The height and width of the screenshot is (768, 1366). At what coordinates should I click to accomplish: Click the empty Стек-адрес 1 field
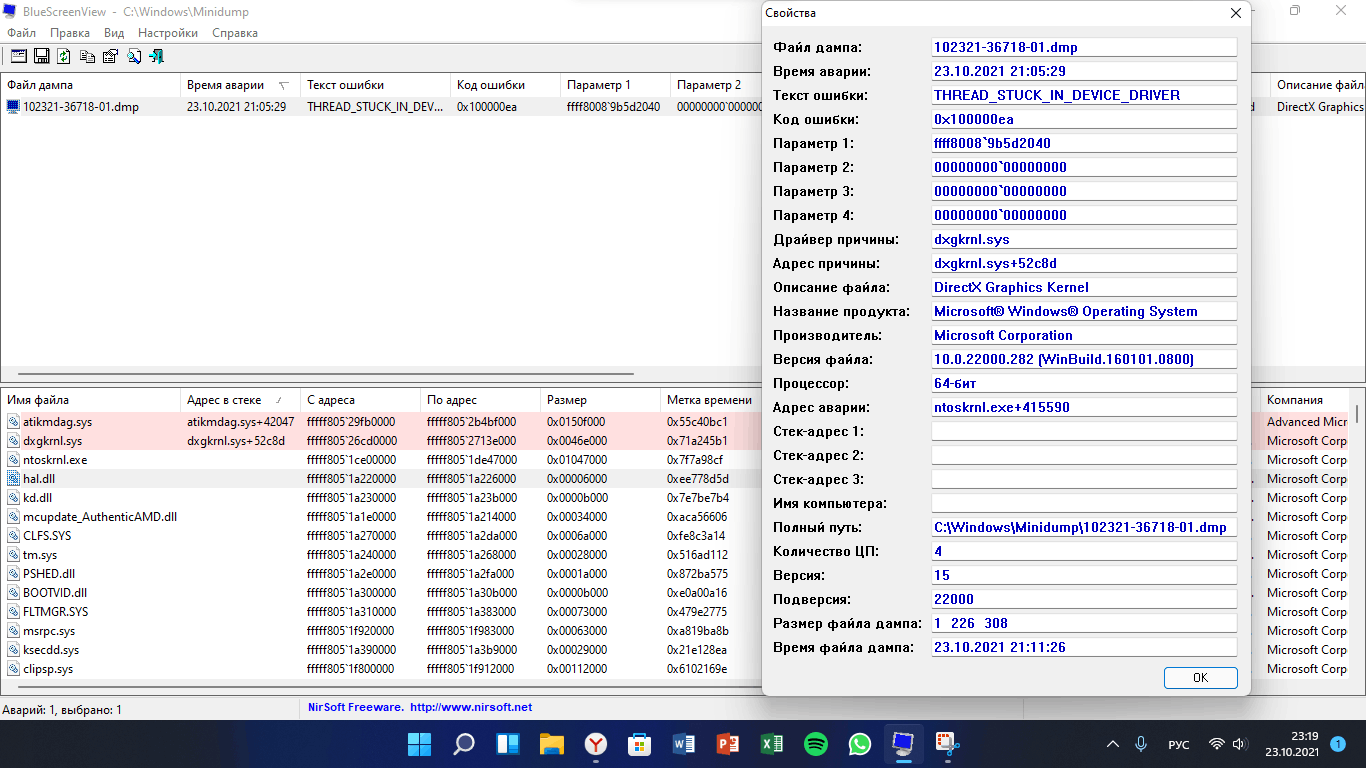[x=1084, y=431]
